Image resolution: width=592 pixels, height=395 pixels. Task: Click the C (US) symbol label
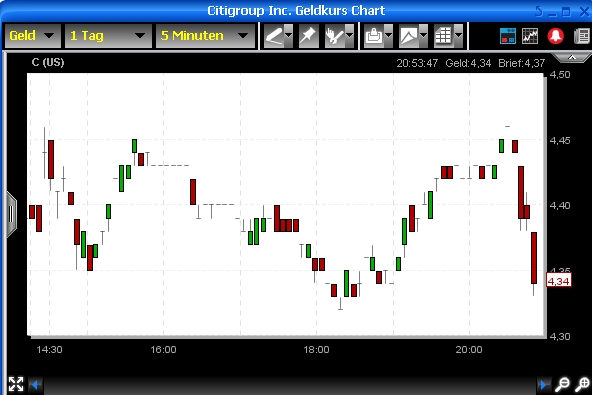48,62
